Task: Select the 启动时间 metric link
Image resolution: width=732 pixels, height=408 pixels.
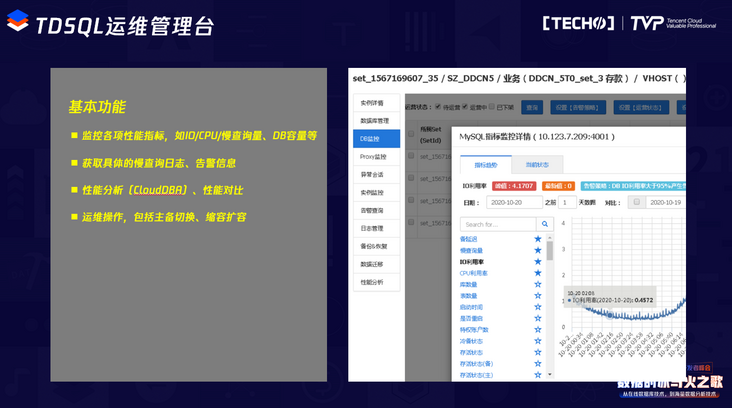Action: 471,307
